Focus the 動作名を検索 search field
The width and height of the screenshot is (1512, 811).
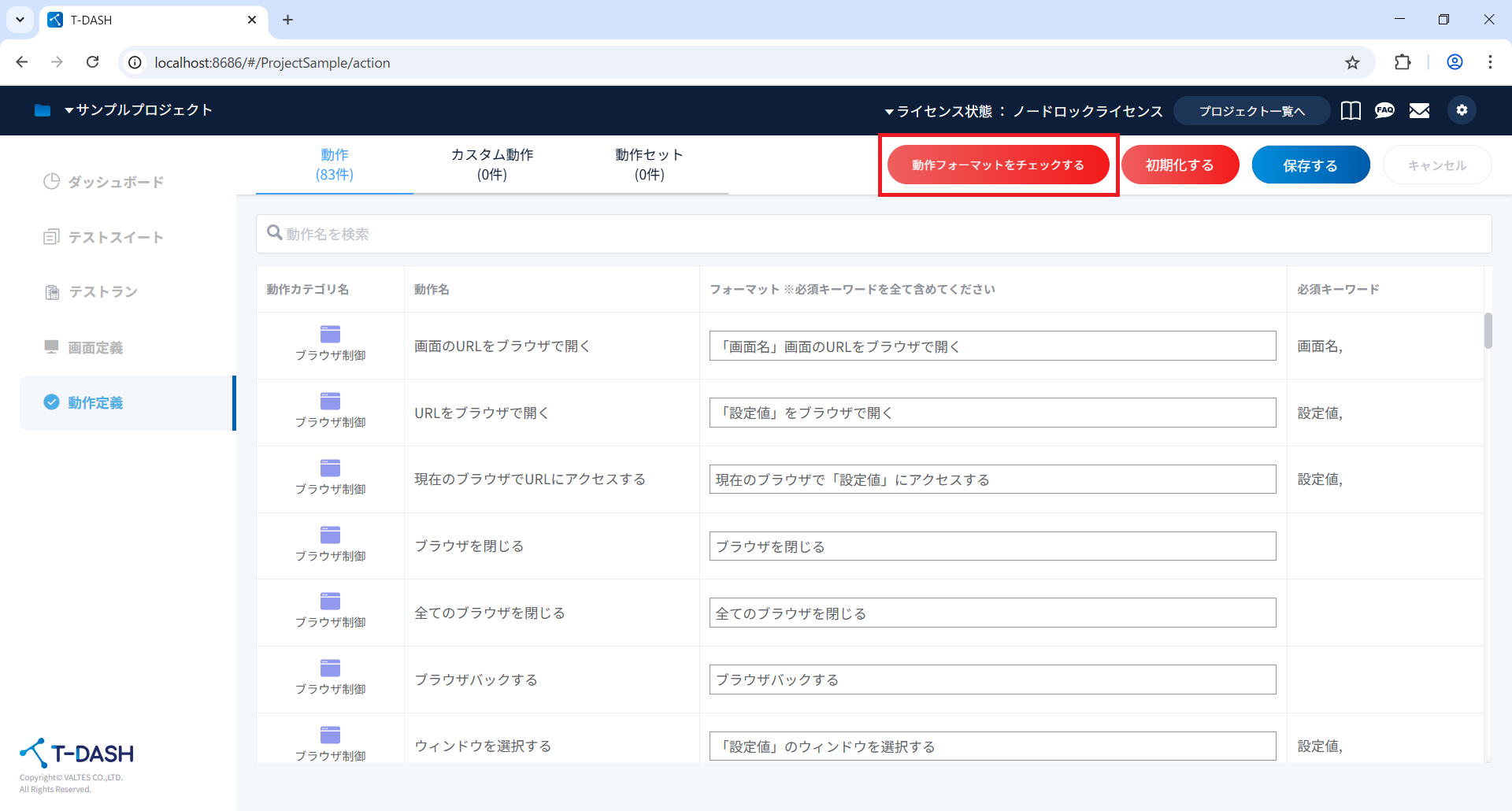874,234
